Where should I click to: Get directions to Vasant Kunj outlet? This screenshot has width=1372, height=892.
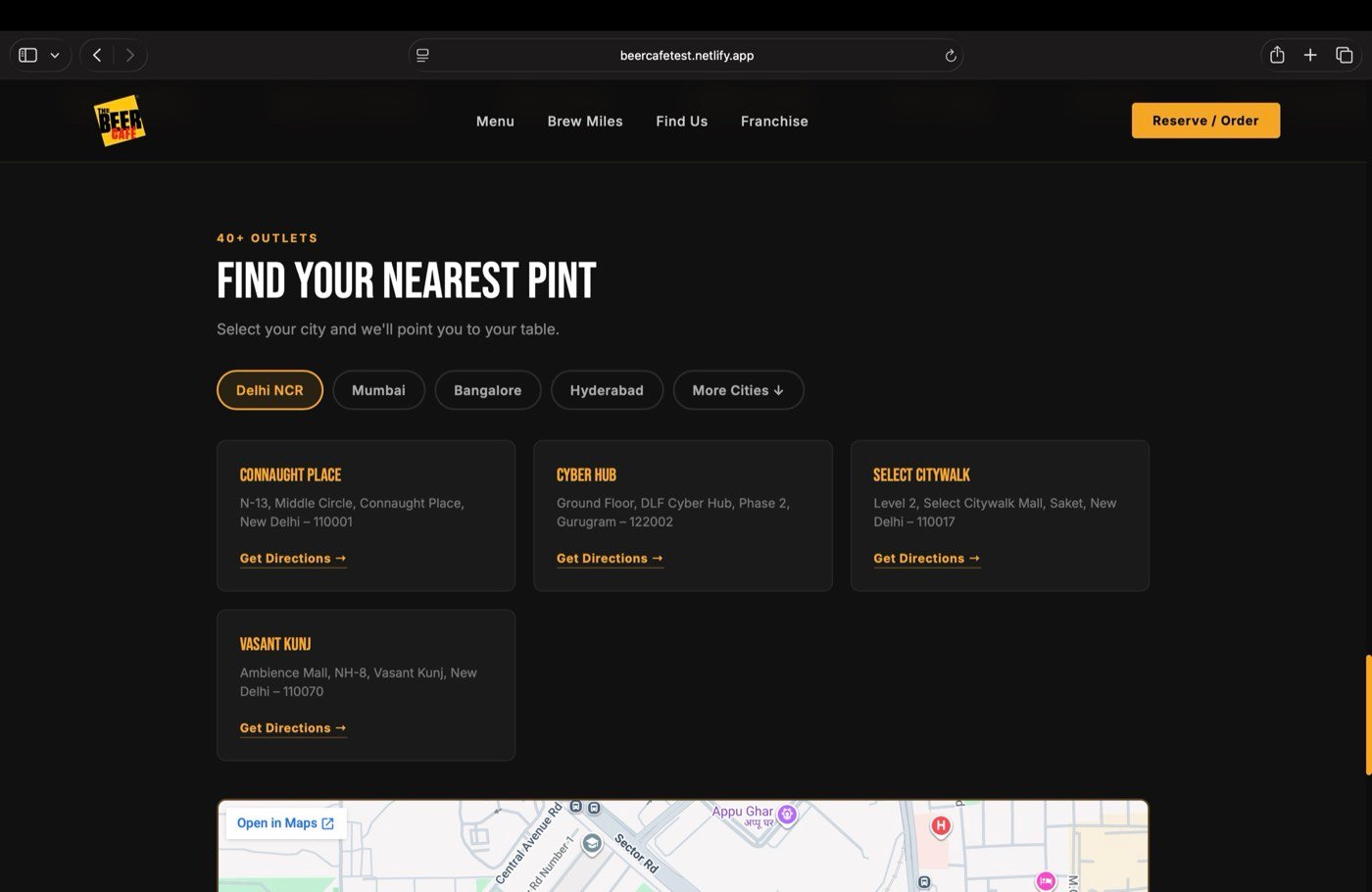click(293, 728)
